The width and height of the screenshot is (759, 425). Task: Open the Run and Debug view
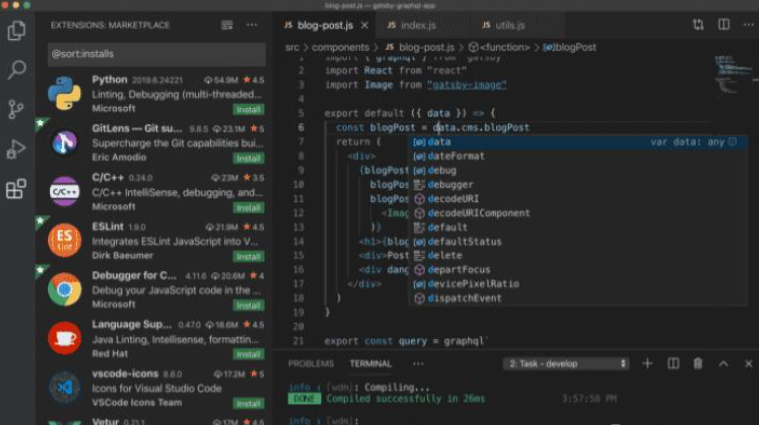pyautogui.click(x=16, y=149)
